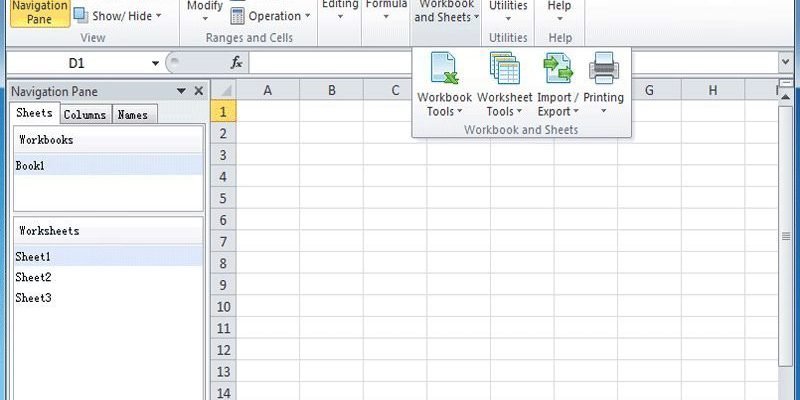Viewport: 800px width, 400px height.
Task: Click cell B3
Action: pos(332,155)
